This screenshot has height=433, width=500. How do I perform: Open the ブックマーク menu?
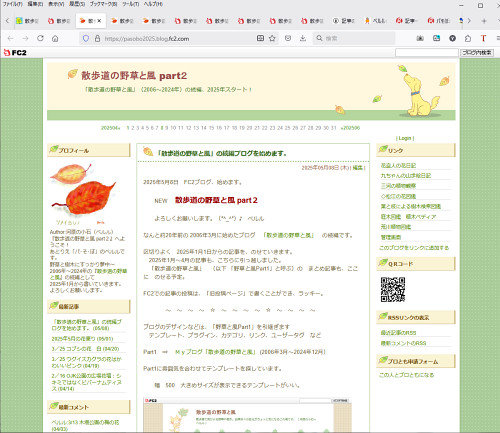click(103, 4)
